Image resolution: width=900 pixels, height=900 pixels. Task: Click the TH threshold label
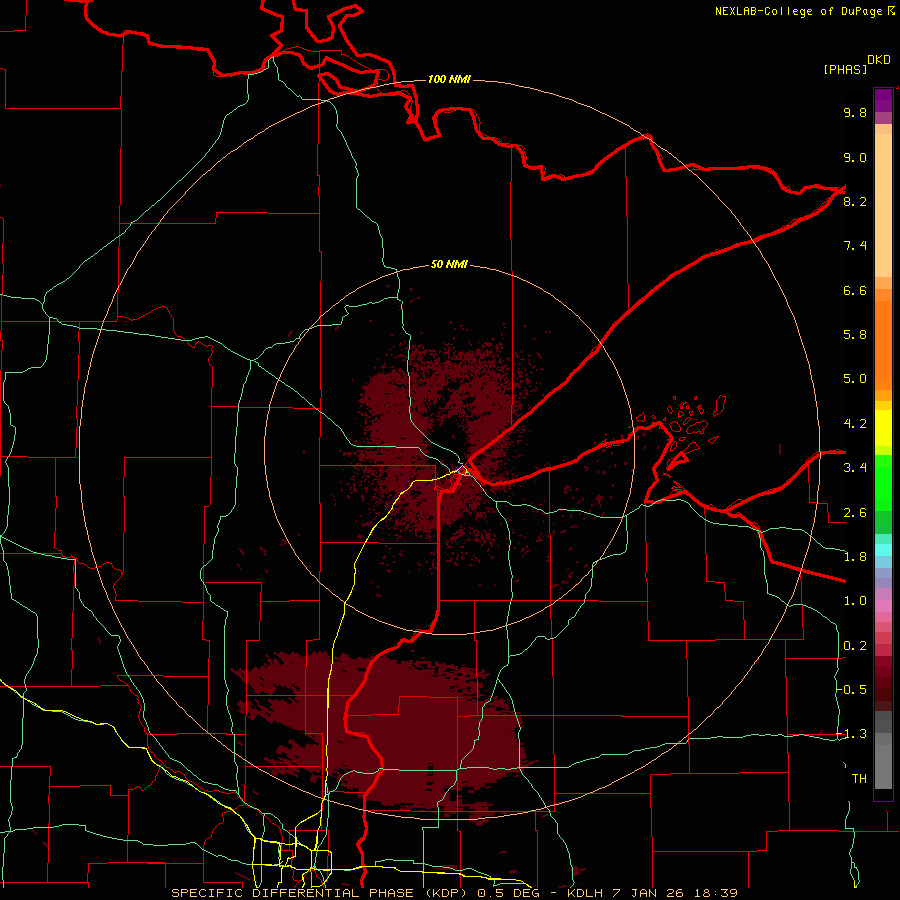point(859,779)
